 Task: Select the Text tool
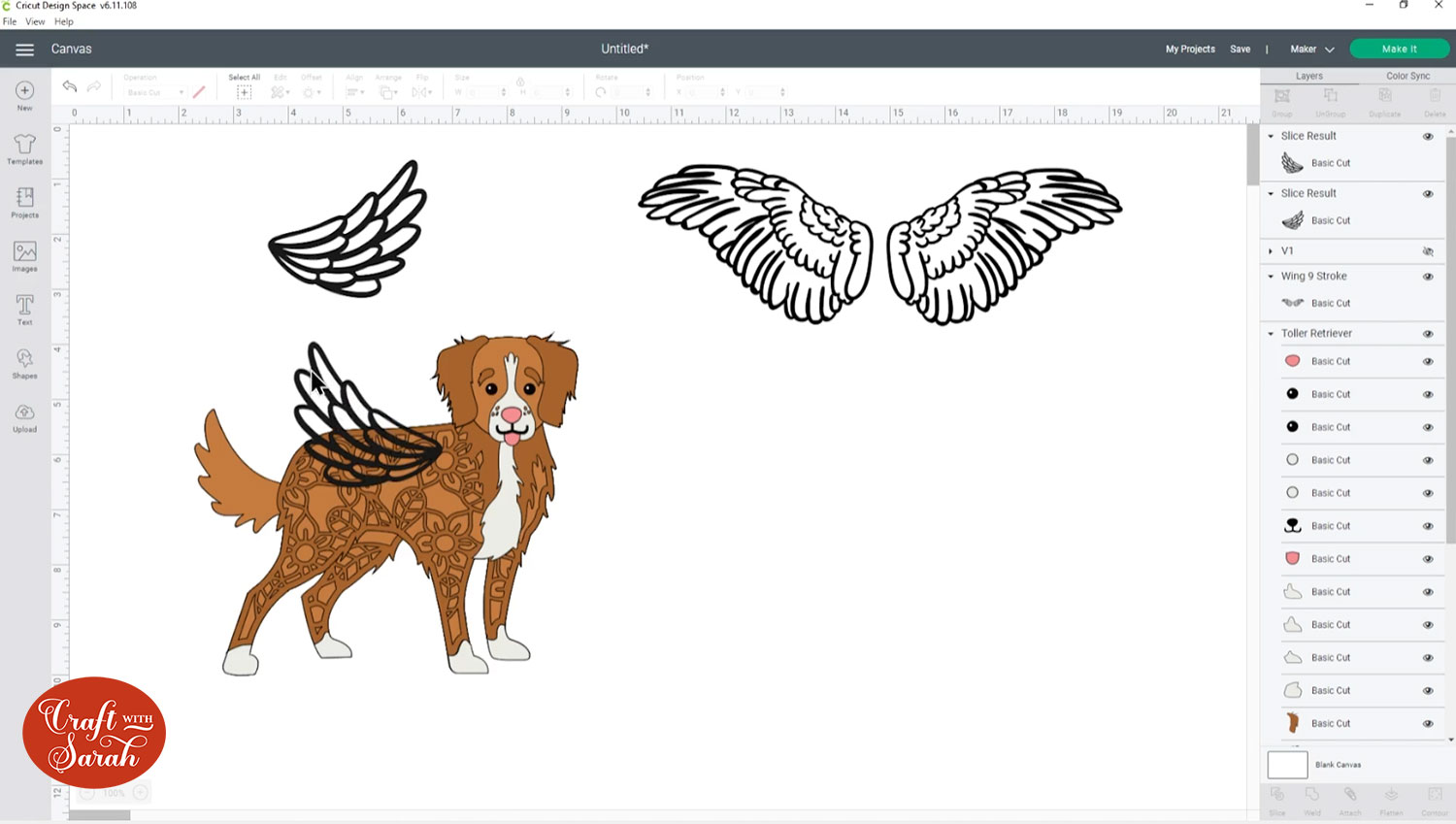pos(25,310)
